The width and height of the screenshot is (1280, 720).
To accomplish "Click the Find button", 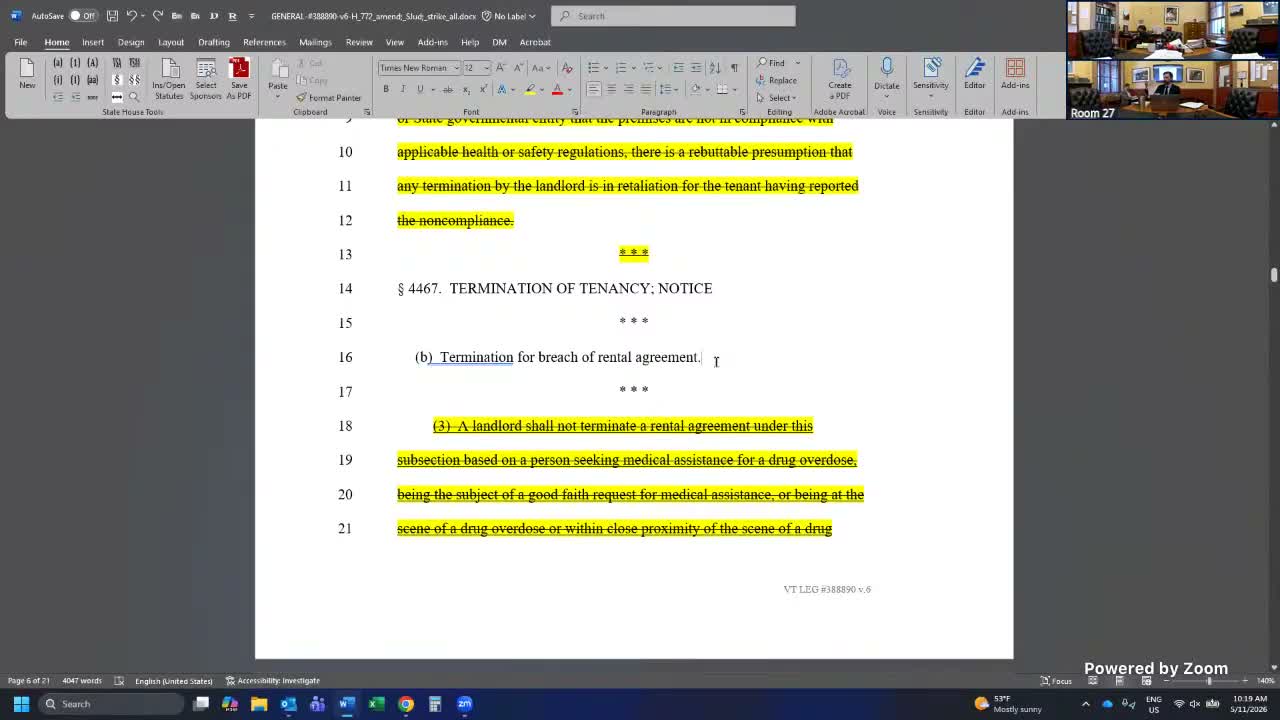I will coord(770,63).
